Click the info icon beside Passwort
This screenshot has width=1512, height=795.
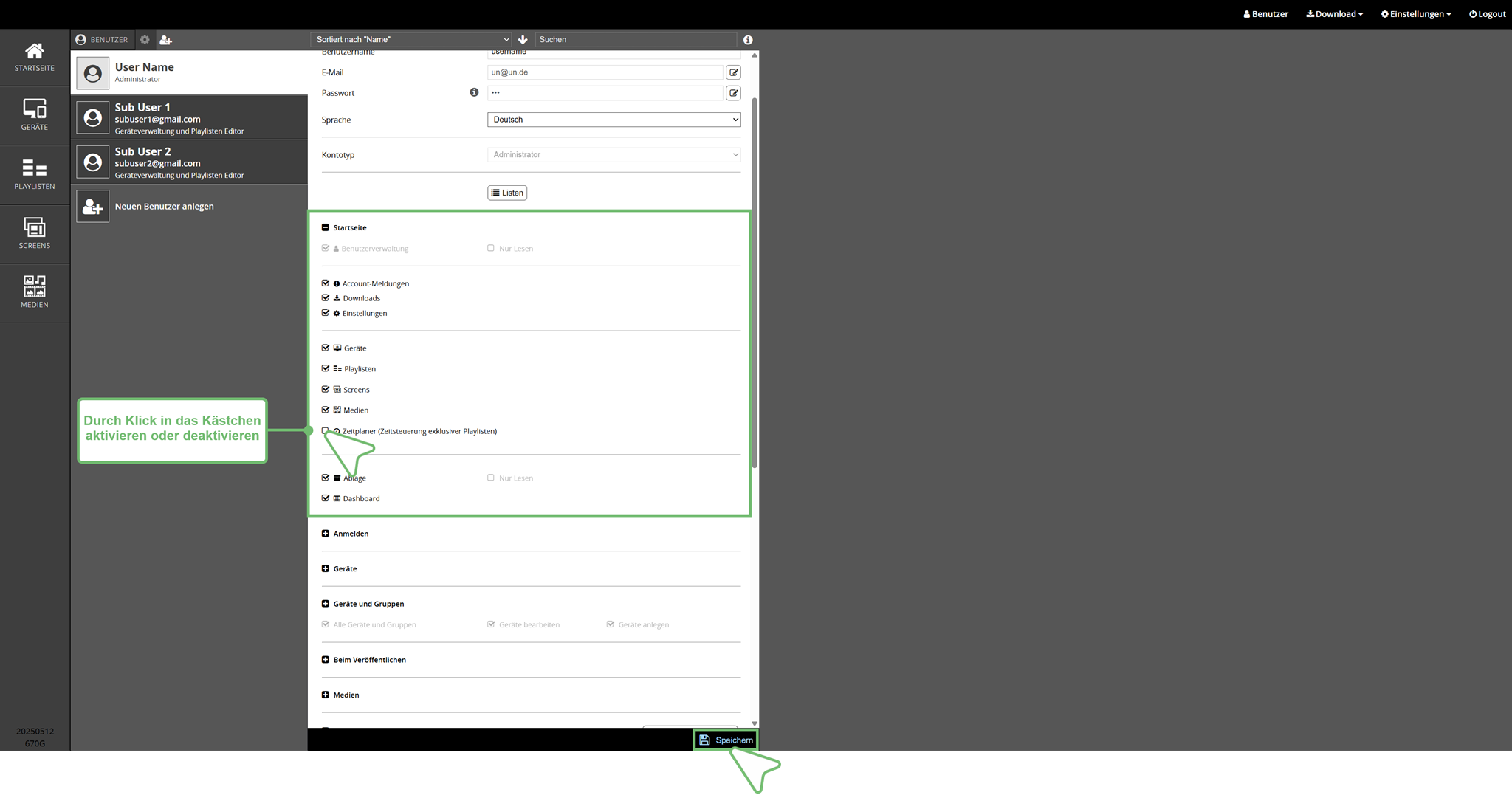[474, 92]
